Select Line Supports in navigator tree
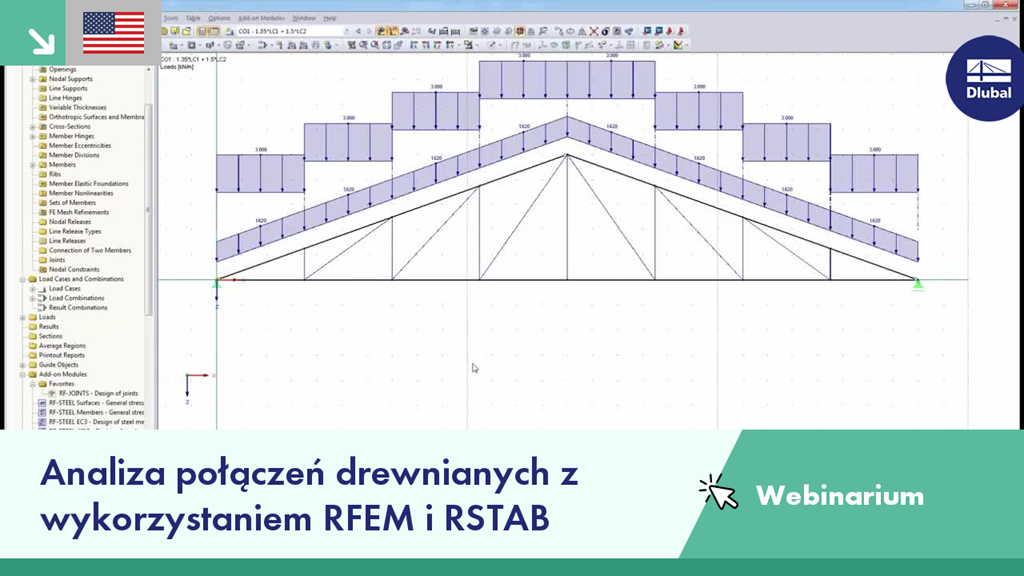 [68, 88]
